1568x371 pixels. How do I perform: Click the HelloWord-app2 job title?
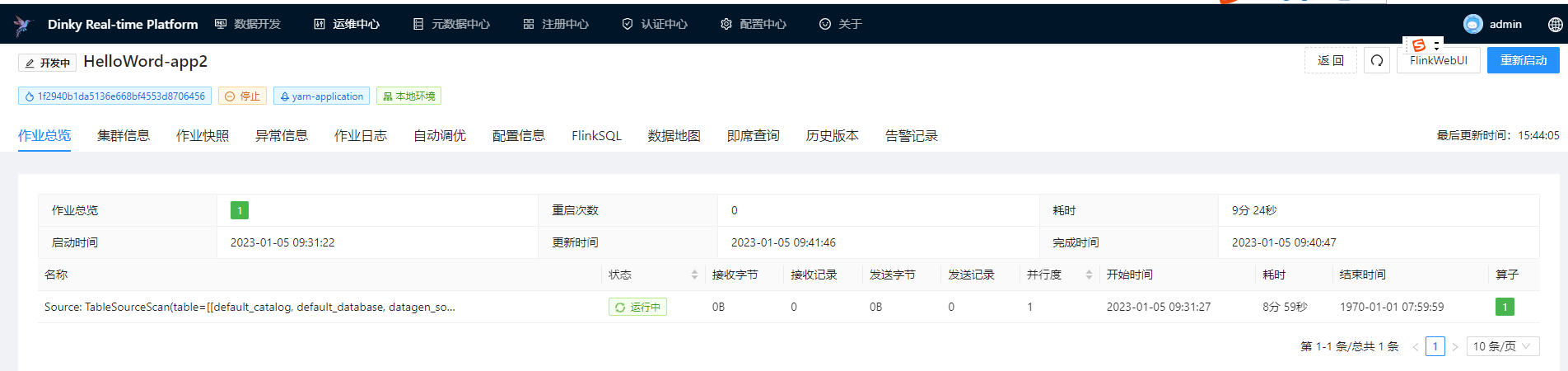[x=146, y=62]
